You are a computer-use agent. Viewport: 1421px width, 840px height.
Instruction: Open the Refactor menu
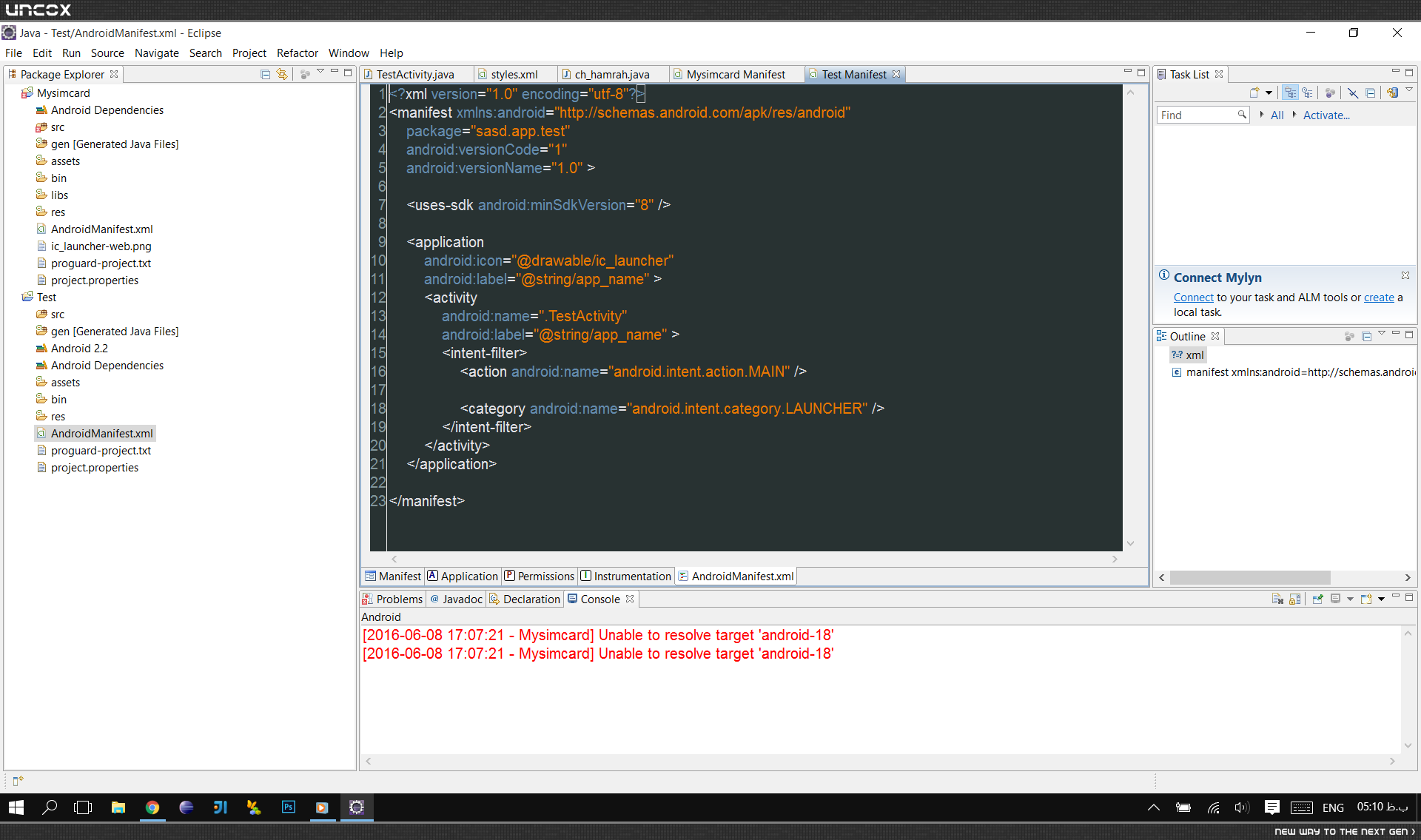298,53
